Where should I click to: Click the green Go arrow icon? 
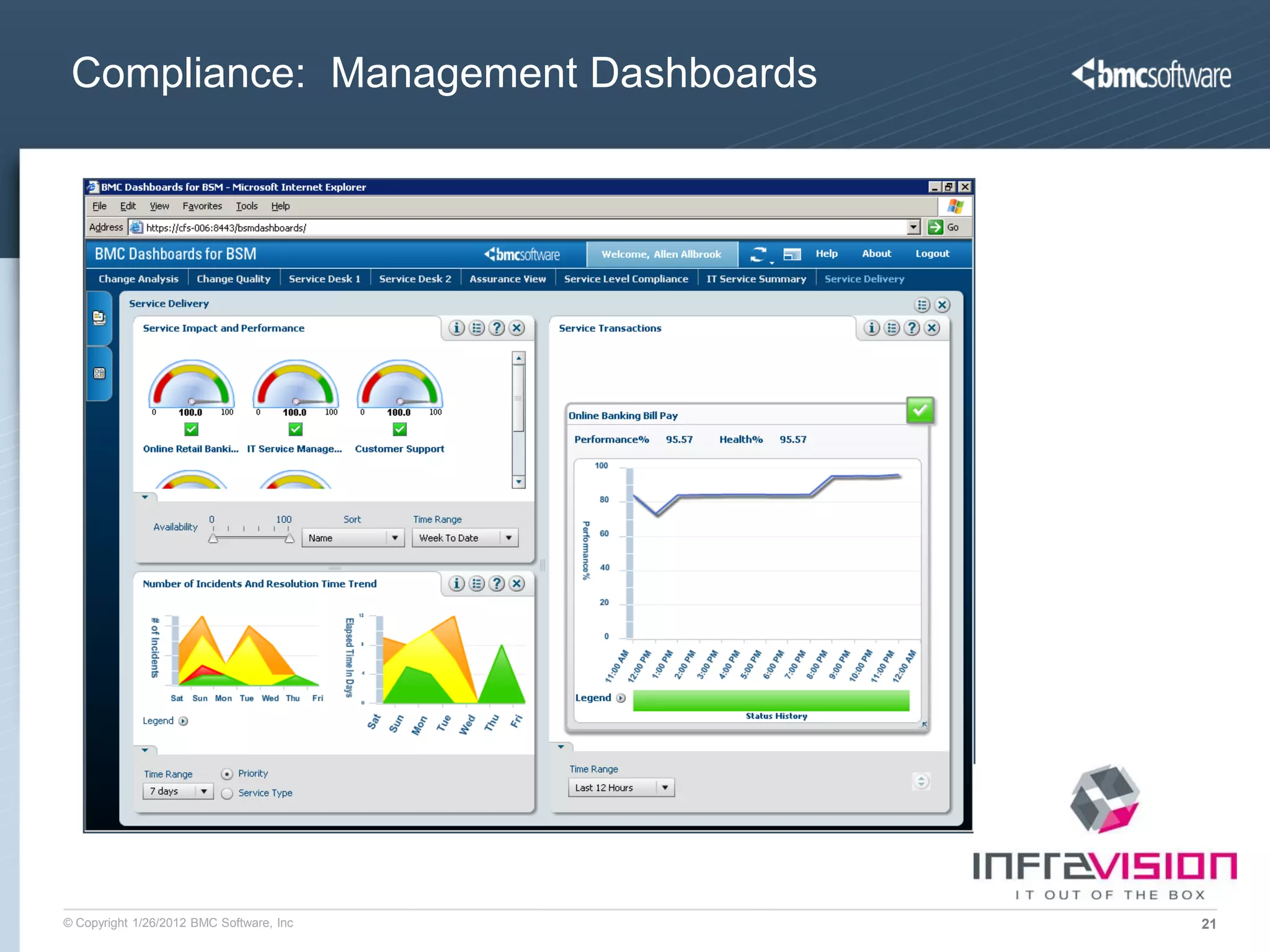click(x=935, y=227)
